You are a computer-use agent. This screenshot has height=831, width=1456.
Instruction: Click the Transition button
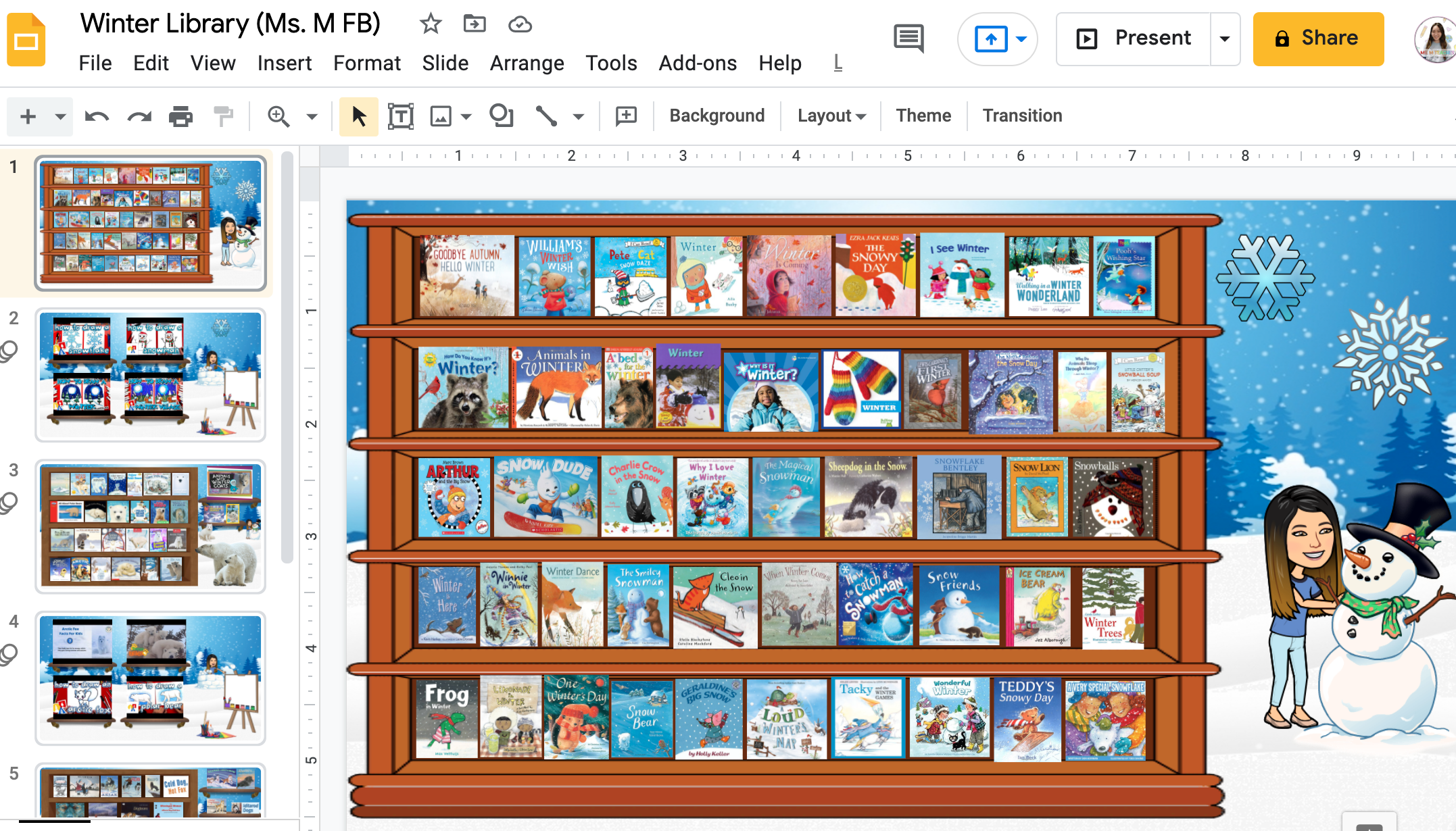click(1022, 116)
